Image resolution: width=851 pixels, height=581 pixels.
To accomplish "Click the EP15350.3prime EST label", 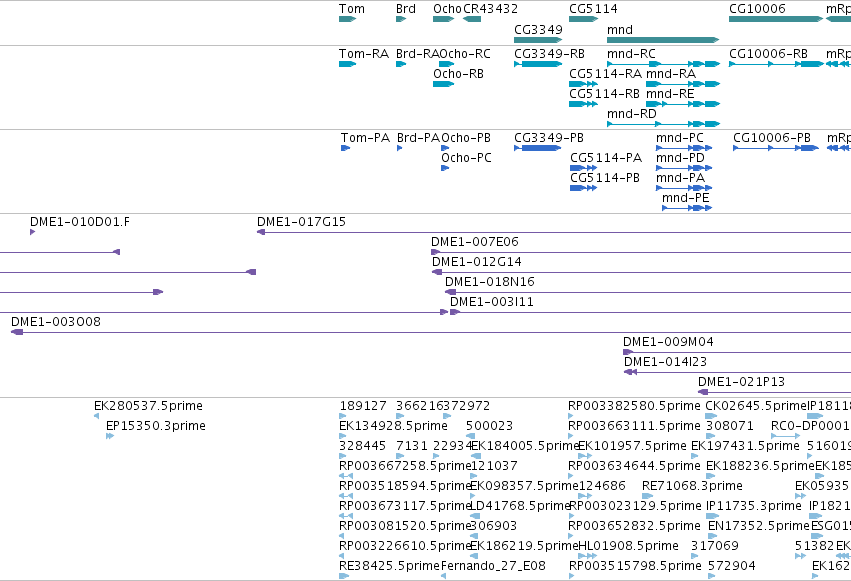I will point(156,426).
